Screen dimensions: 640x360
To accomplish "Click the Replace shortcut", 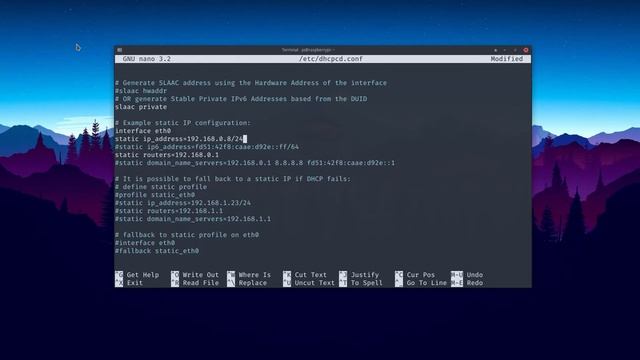I will click(x=247, y=283).
